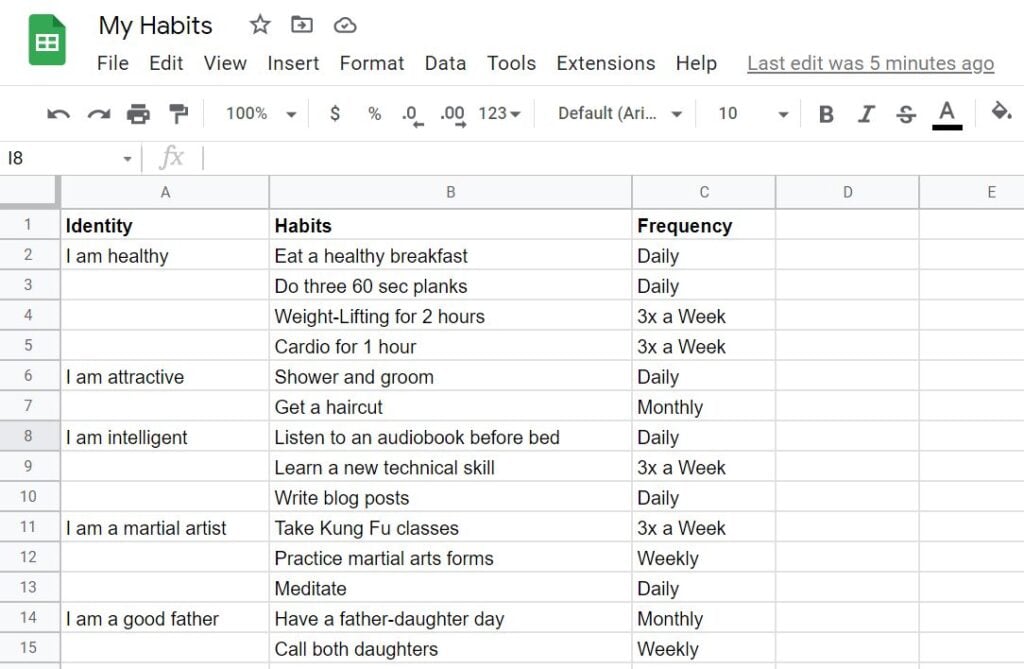Expand the Default font family dropdown
This screenshot has height=669, width=1024.
[x=620, y=114]
